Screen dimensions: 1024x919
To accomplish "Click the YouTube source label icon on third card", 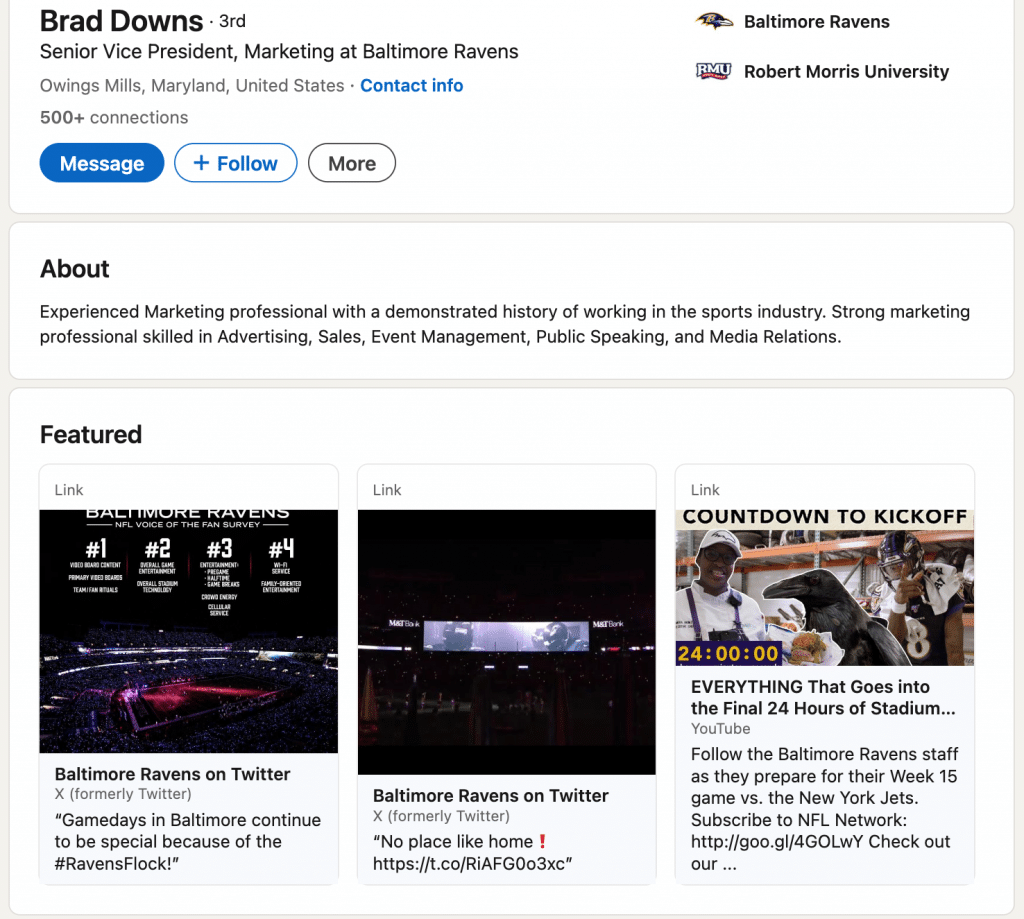I will coord(720,728).
